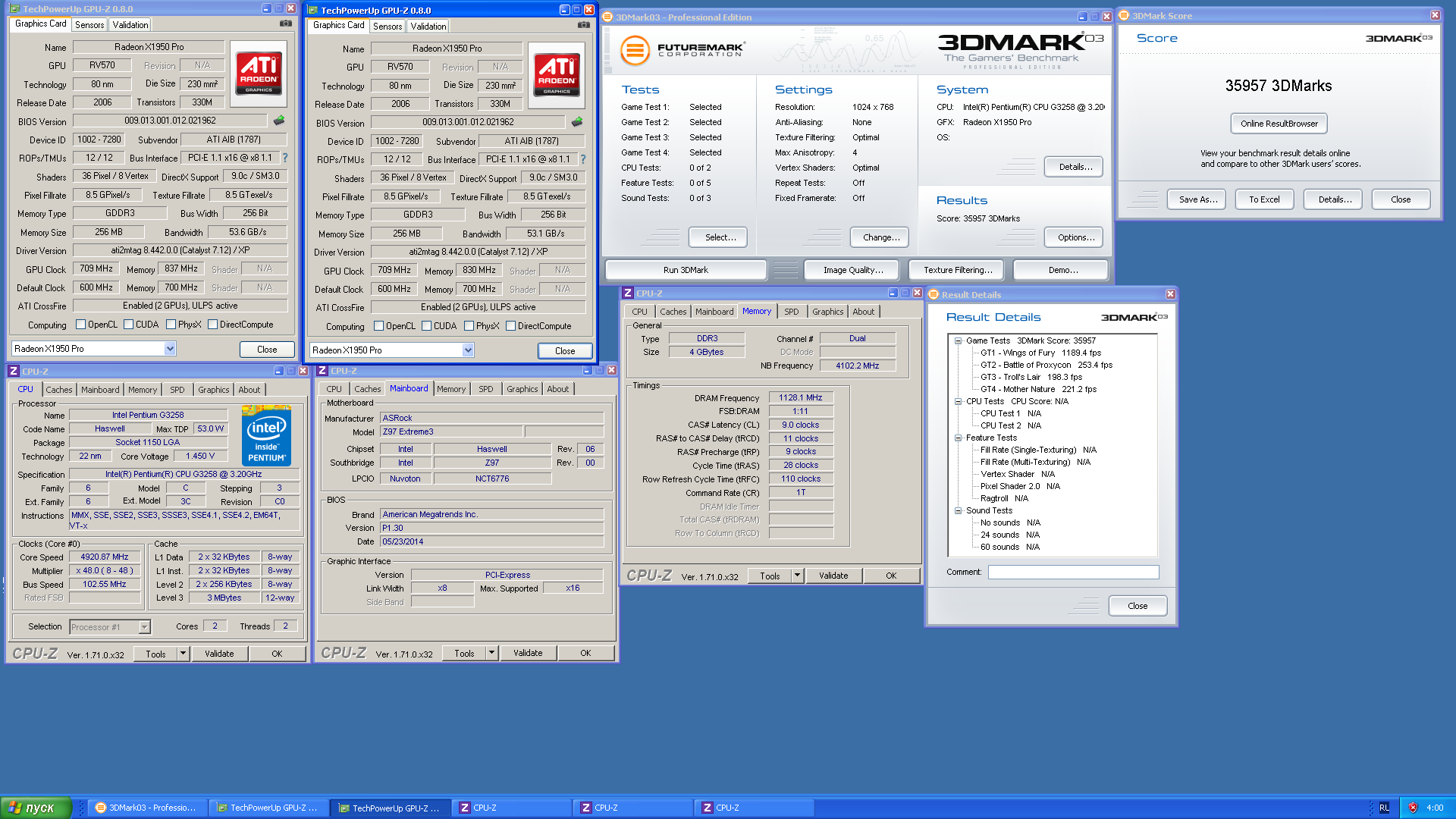Collapse Feature Tests tree node
This screenshot has width=1456, height=819.
959,438
